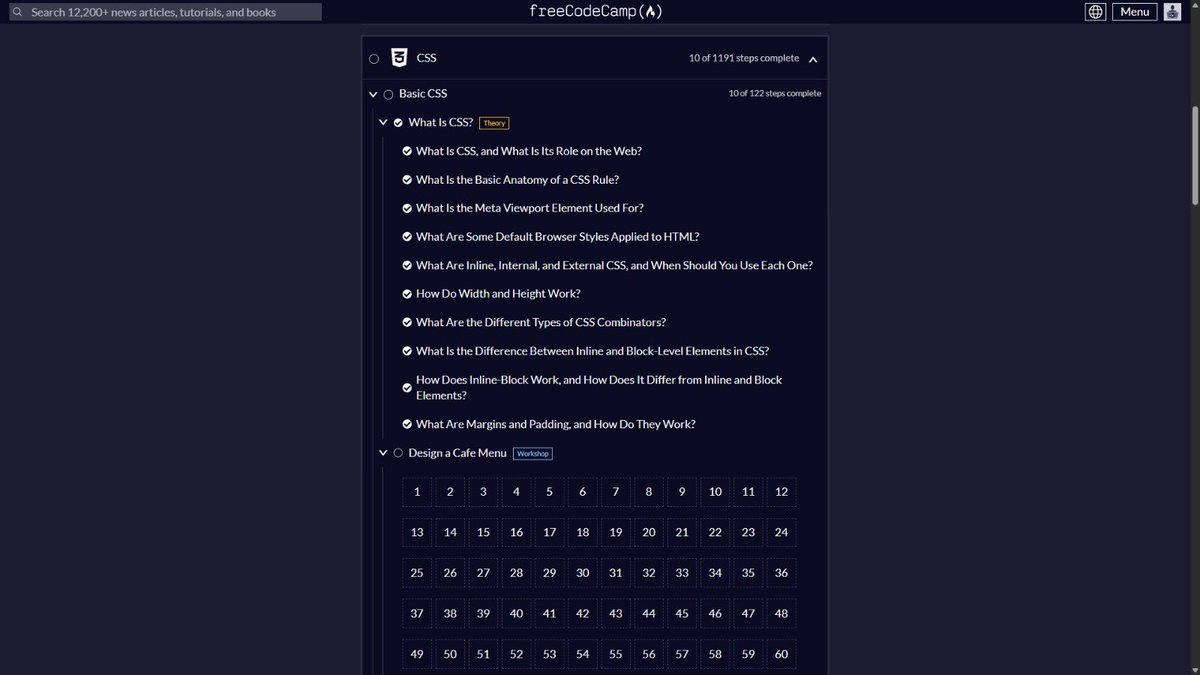Open the Menu button

1134,11
